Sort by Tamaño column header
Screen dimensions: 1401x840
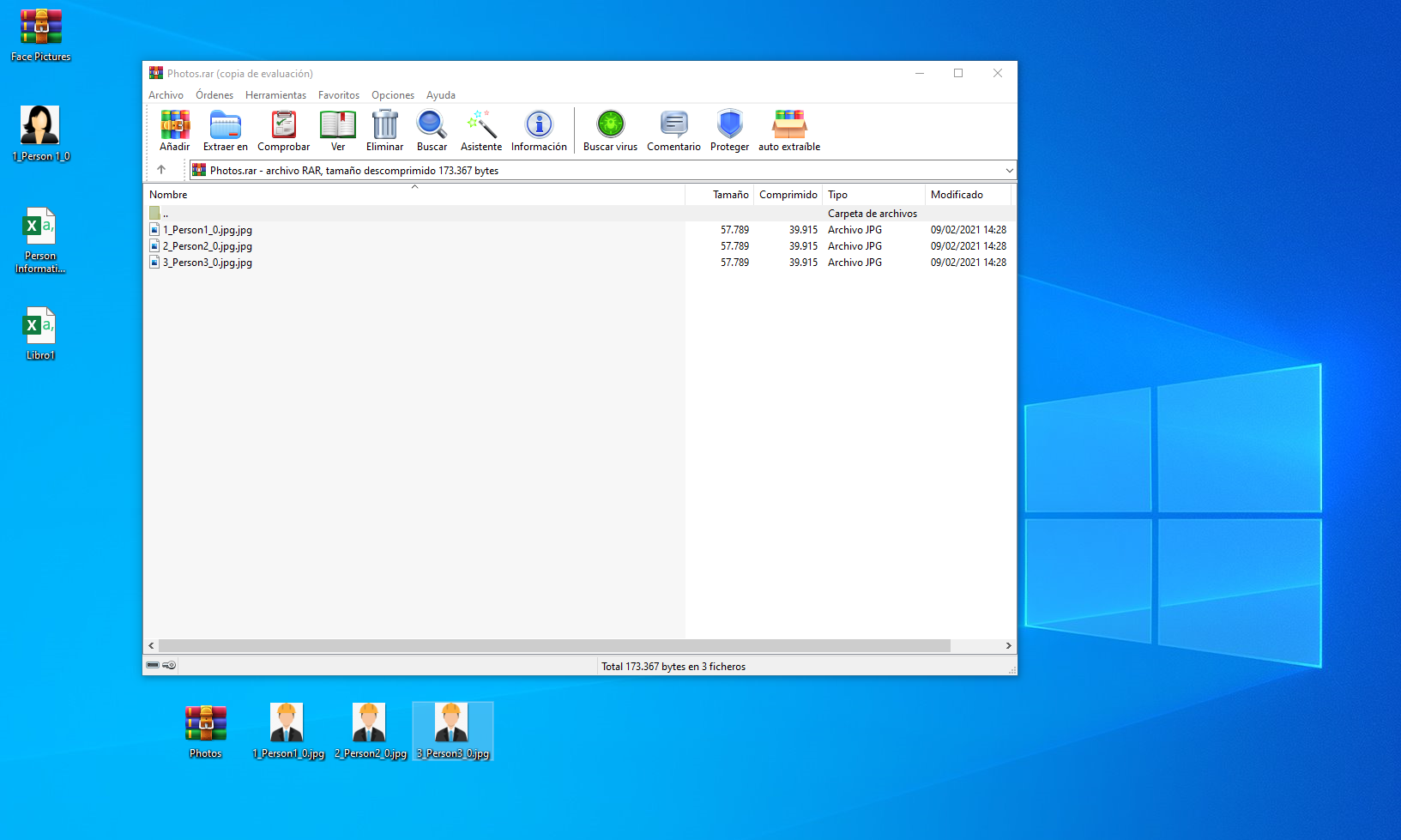[719, 195]
